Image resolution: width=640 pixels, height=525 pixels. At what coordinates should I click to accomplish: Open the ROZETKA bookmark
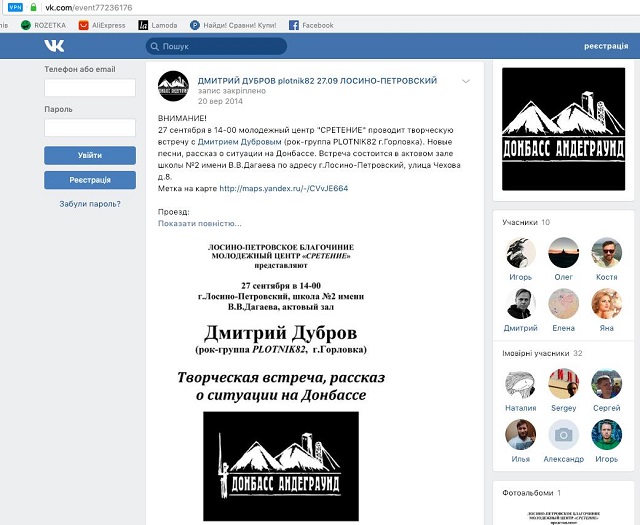pos(43,25)
